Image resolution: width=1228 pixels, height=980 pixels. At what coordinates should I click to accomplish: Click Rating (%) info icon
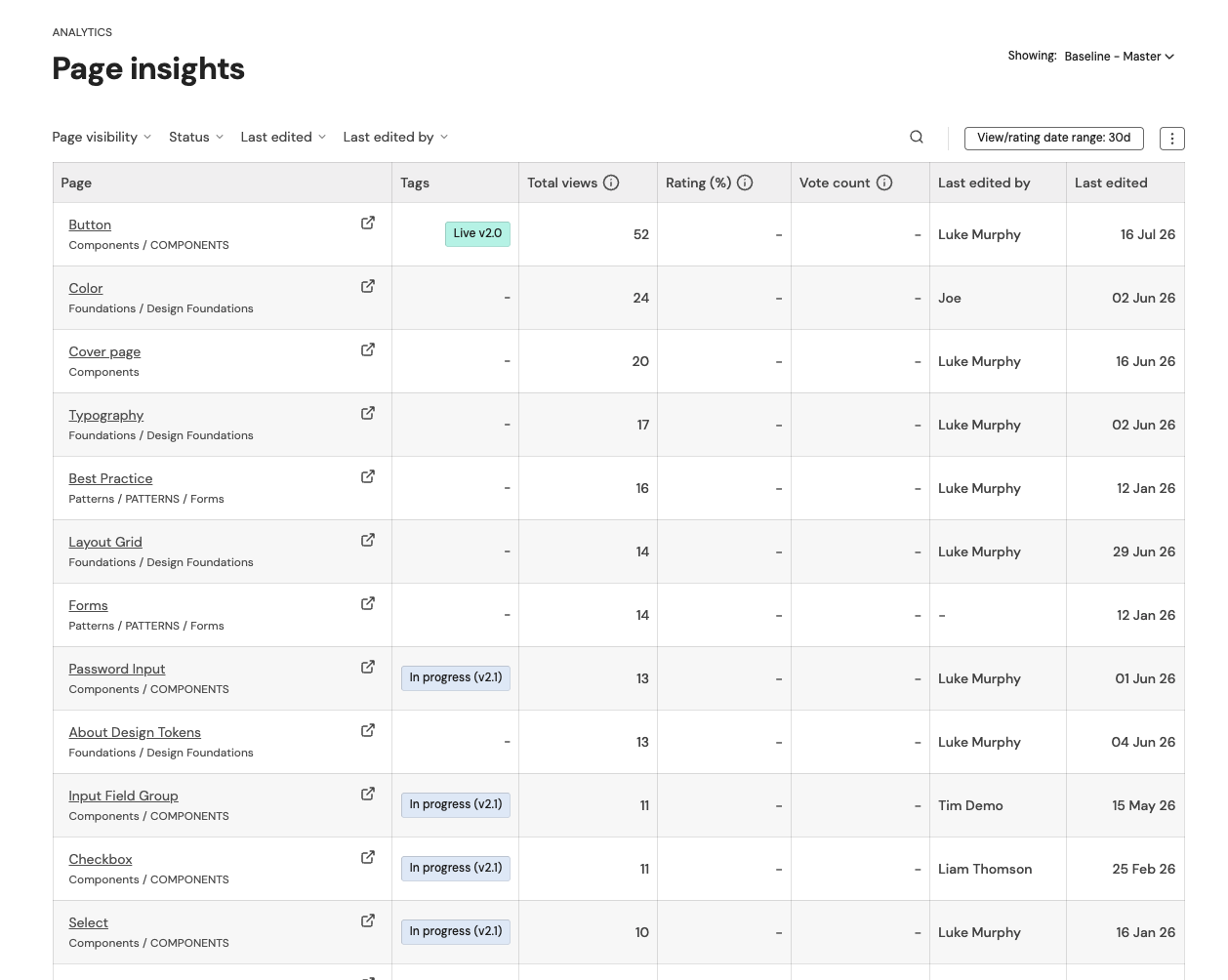pos(745,183)
